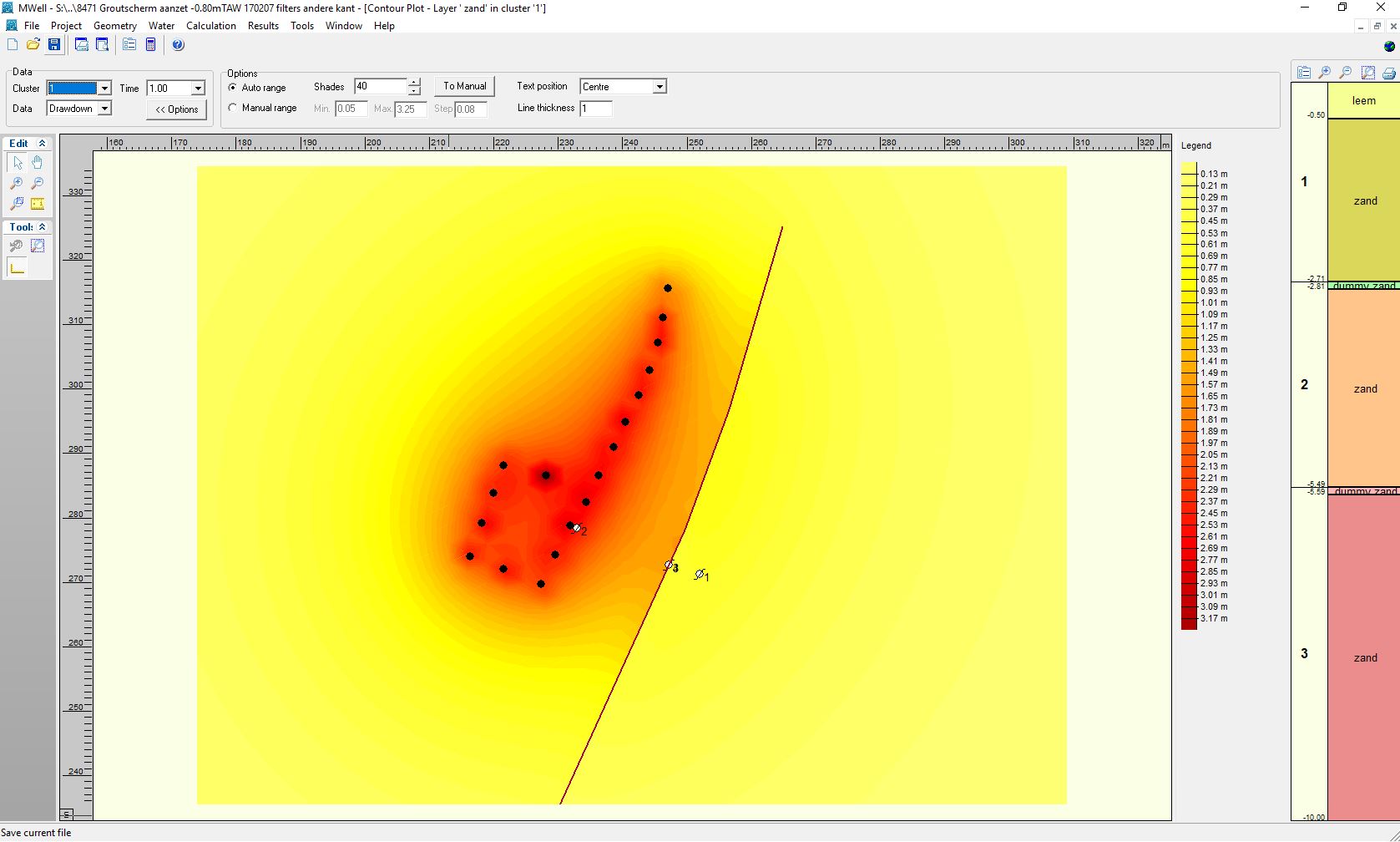Click the calculator icon in the main toolbar
1400x842 pixels.
[x=151, y=45]
